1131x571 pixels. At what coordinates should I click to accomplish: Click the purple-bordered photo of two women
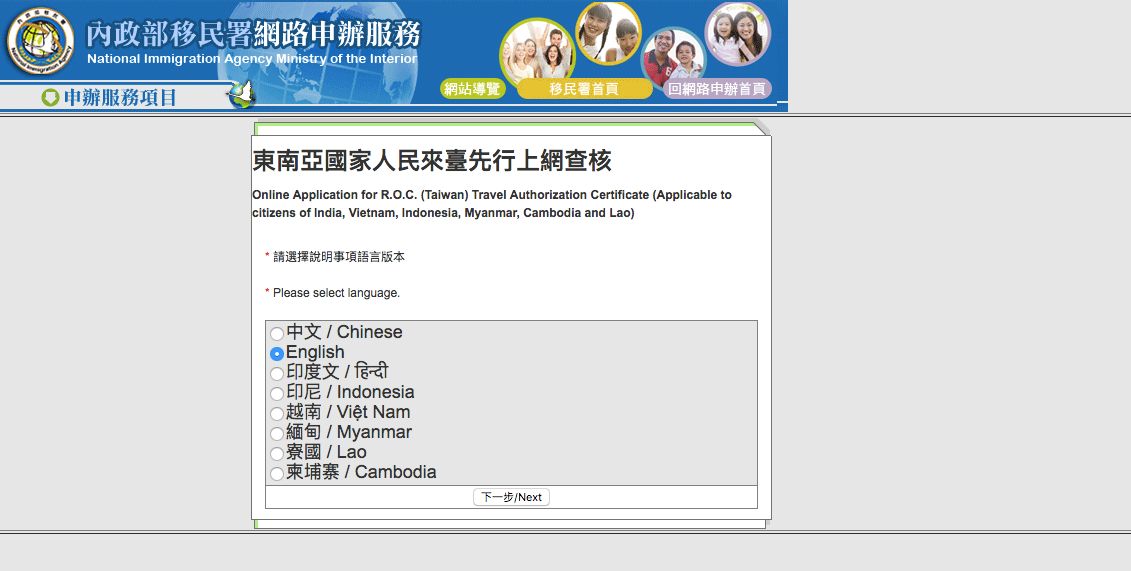click(738, 33)
